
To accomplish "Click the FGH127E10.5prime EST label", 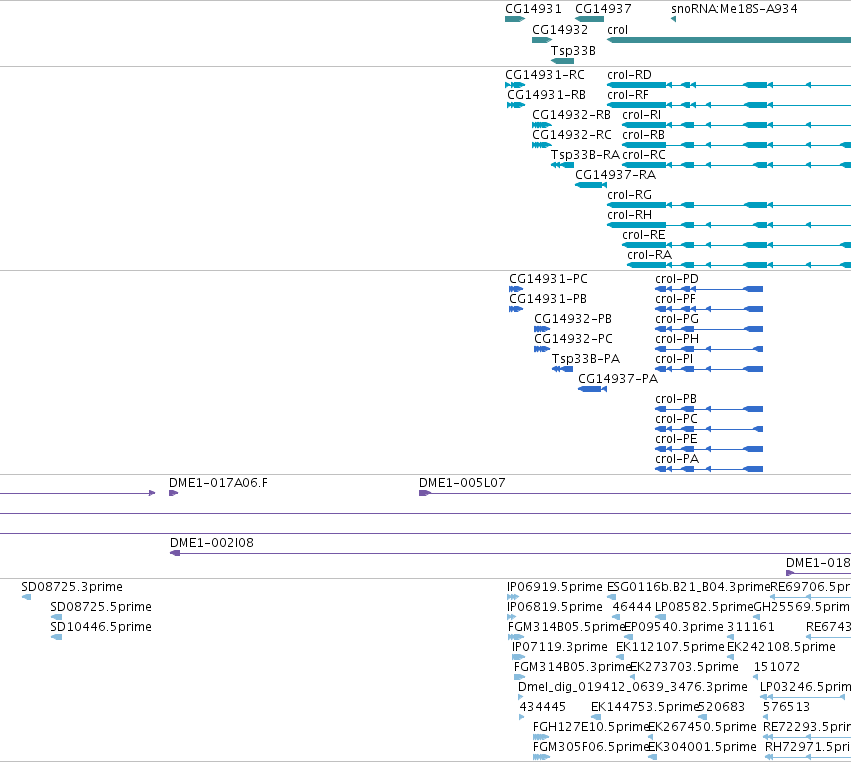I will pyautogui.click(x=591, y=727).
